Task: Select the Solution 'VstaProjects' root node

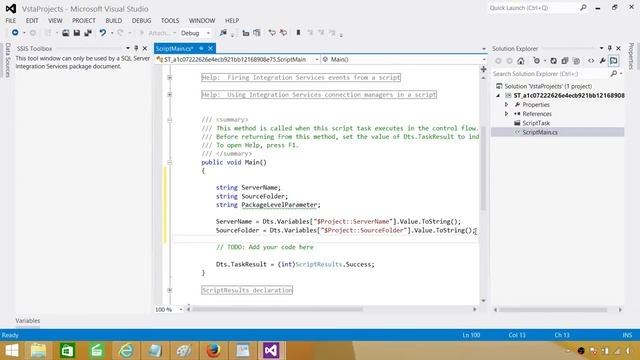Action: [x=548, y=86]
